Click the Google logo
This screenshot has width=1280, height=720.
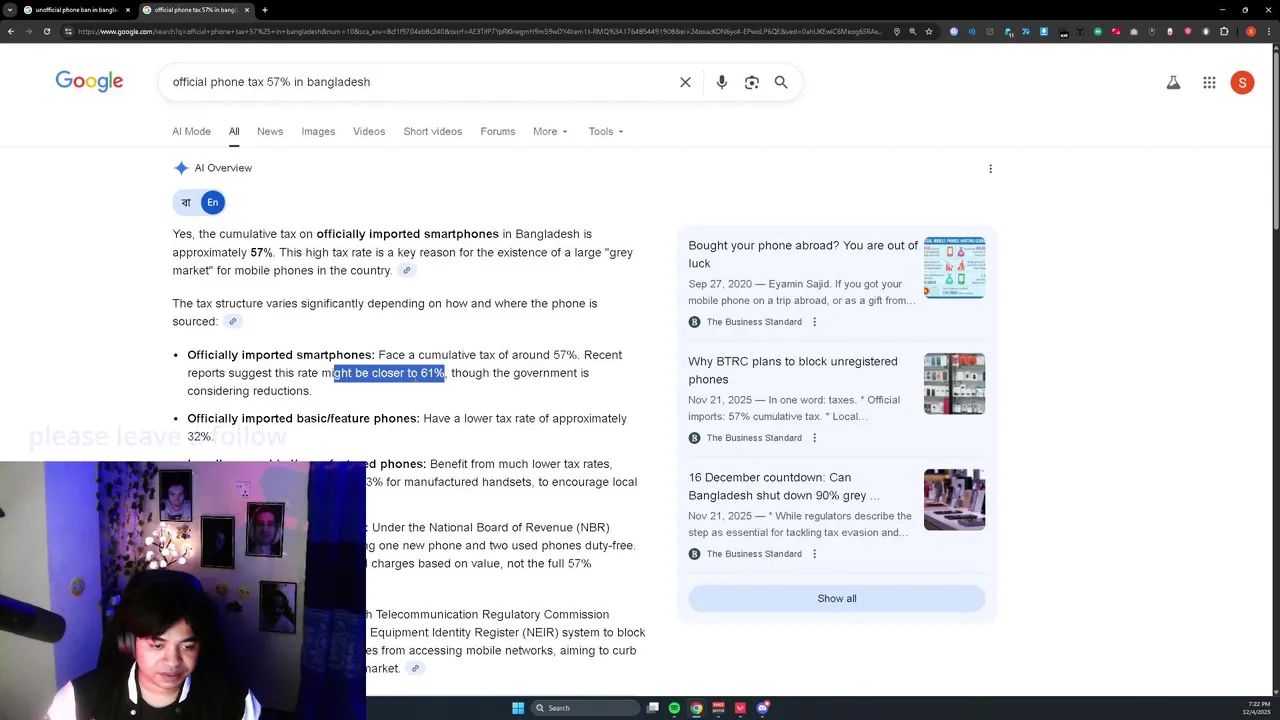89,82
